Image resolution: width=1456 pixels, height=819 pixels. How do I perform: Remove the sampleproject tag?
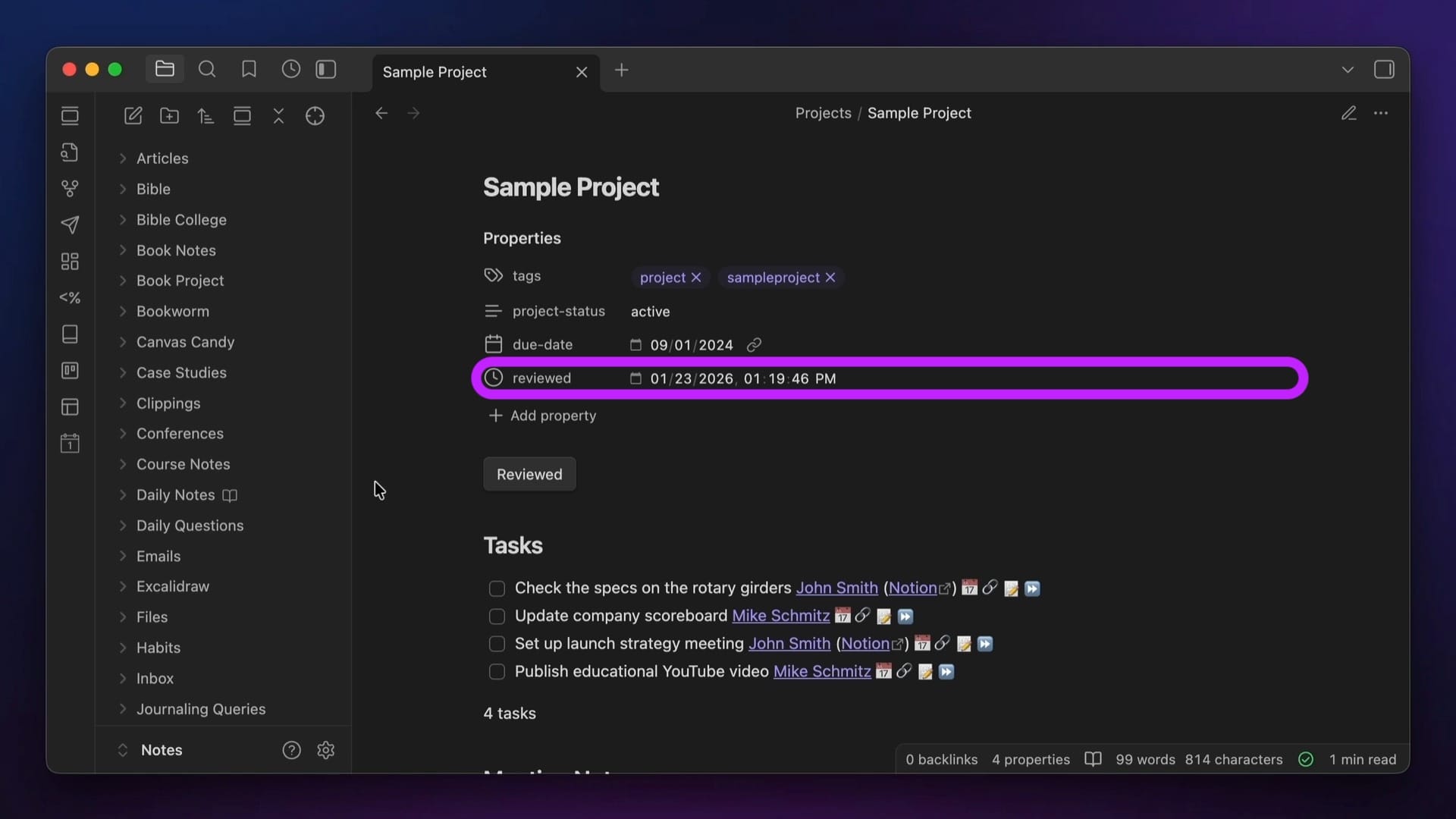(x=830, y=278)
